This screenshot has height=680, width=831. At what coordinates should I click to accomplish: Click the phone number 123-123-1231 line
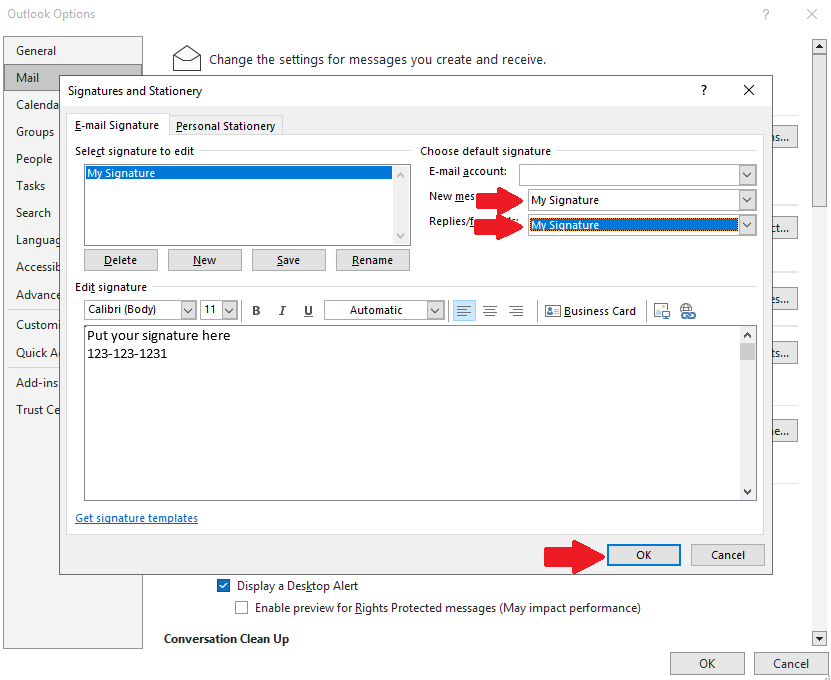[x=127, y=354]
